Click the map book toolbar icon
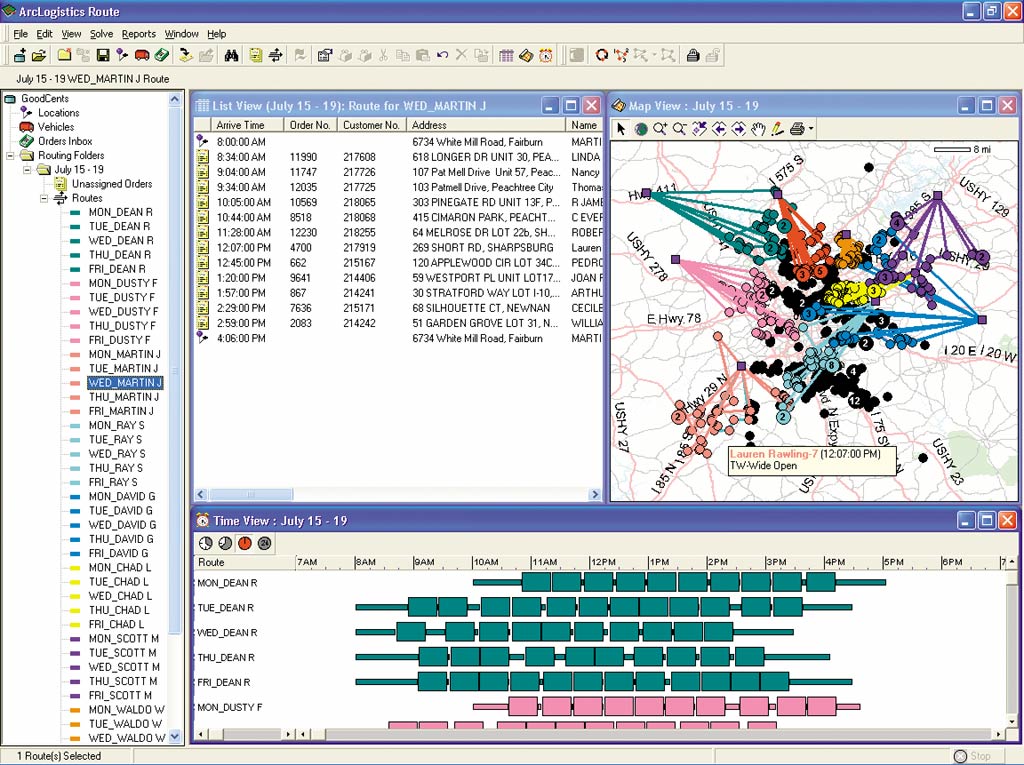This screenshot has width=1024, height=765. [526, 56]
